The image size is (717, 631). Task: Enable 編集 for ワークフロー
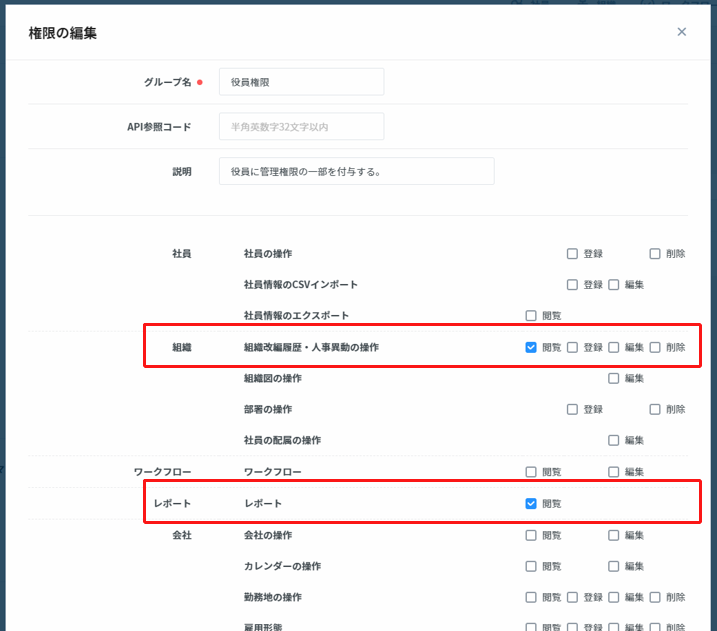[x=614, y=472]
